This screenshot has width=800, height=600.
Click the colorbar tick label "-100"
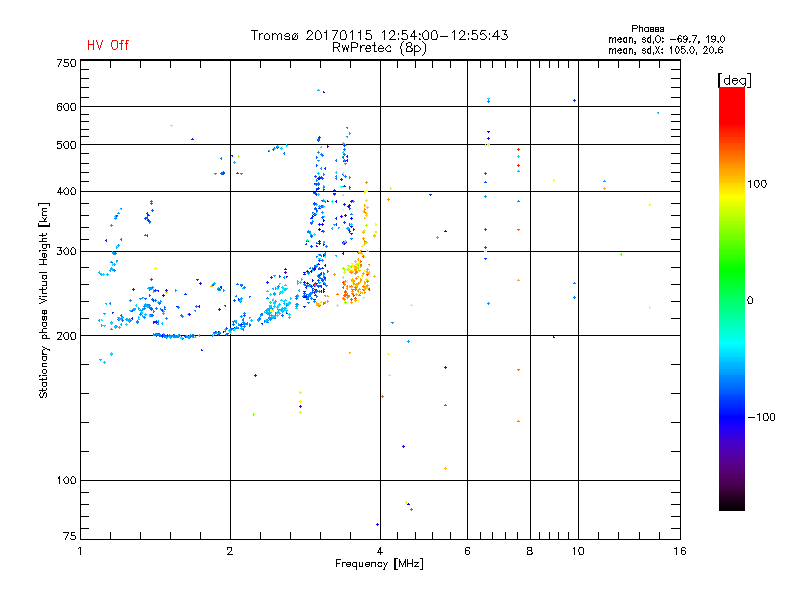(x=761, y=417)
